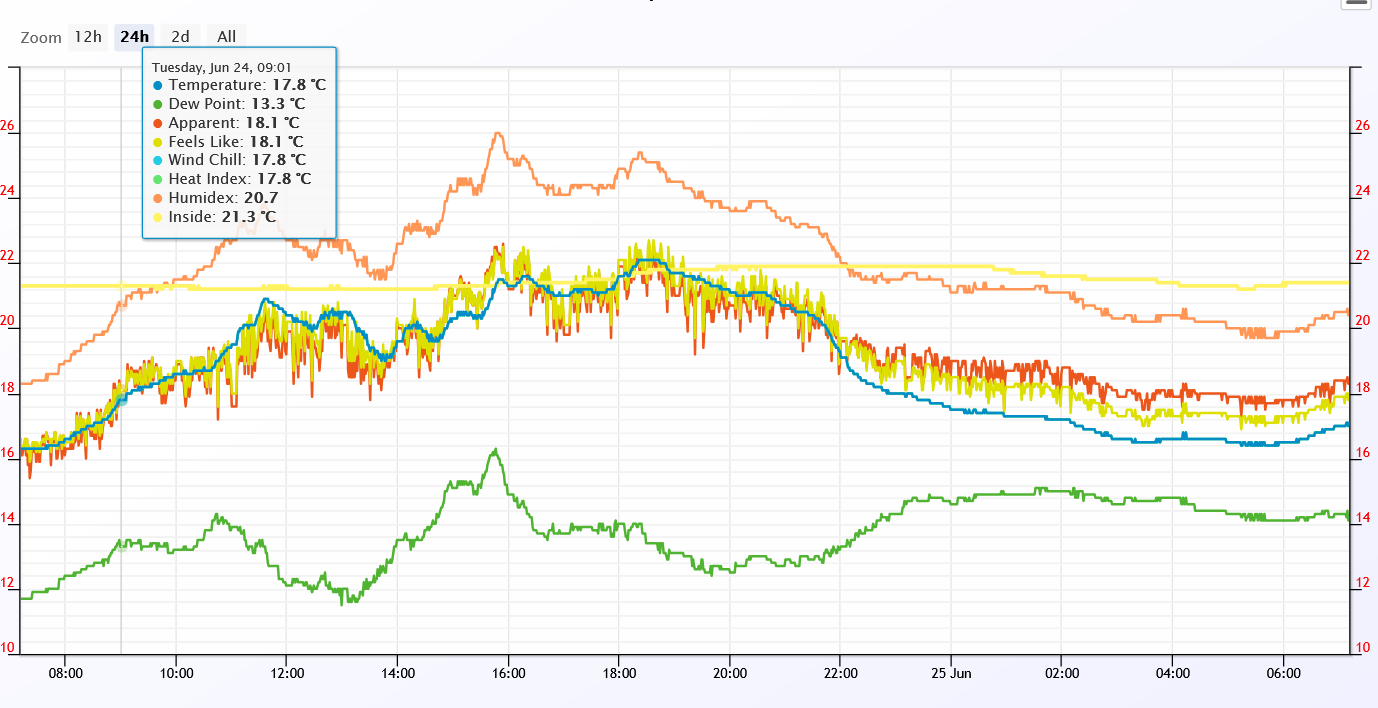Click the Dew Point peak near 16:00
This screenshot has height=708, width=1378.
495,450
